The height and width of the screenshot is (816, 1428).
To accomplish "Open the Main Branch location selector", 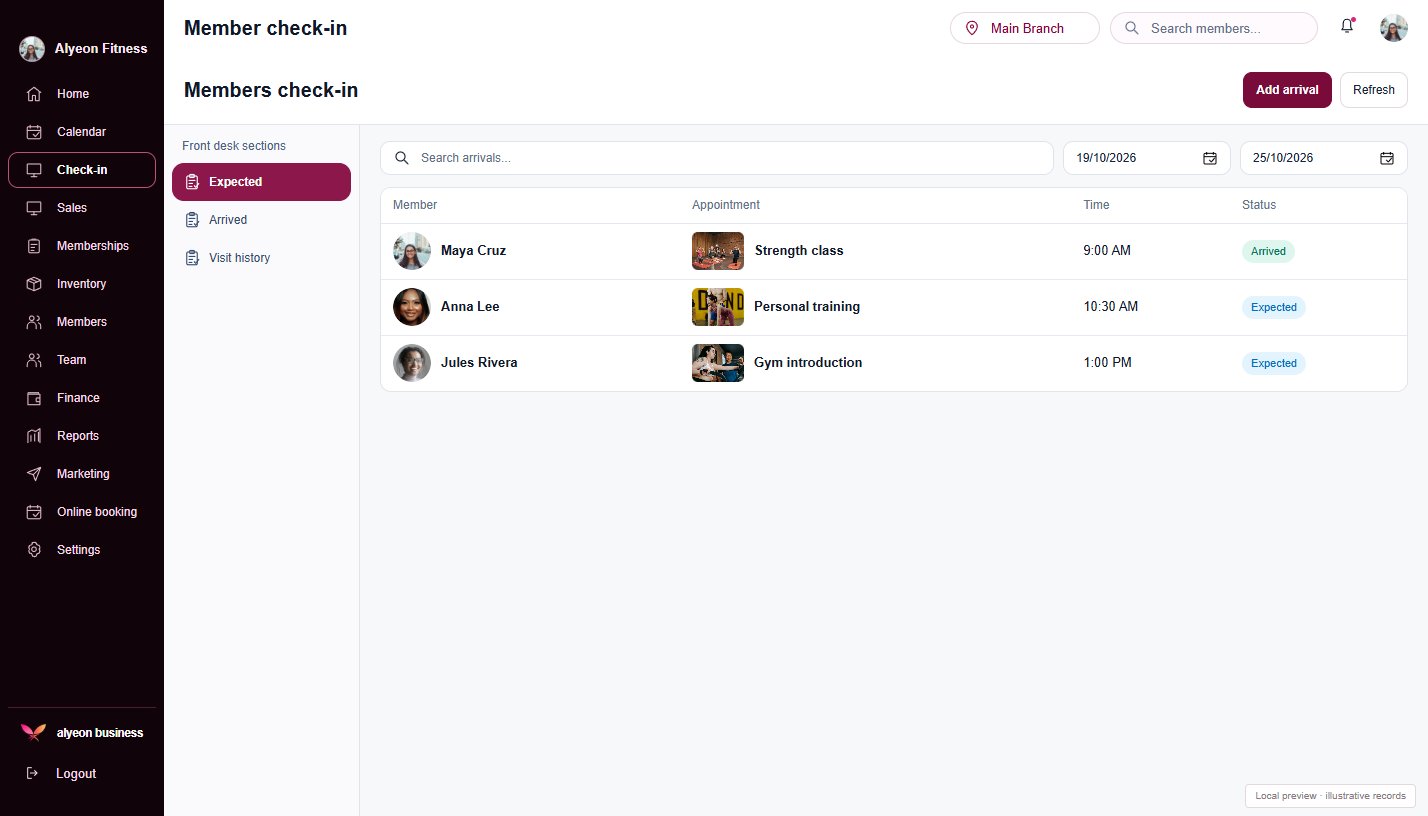I will tap(1025, 28).
